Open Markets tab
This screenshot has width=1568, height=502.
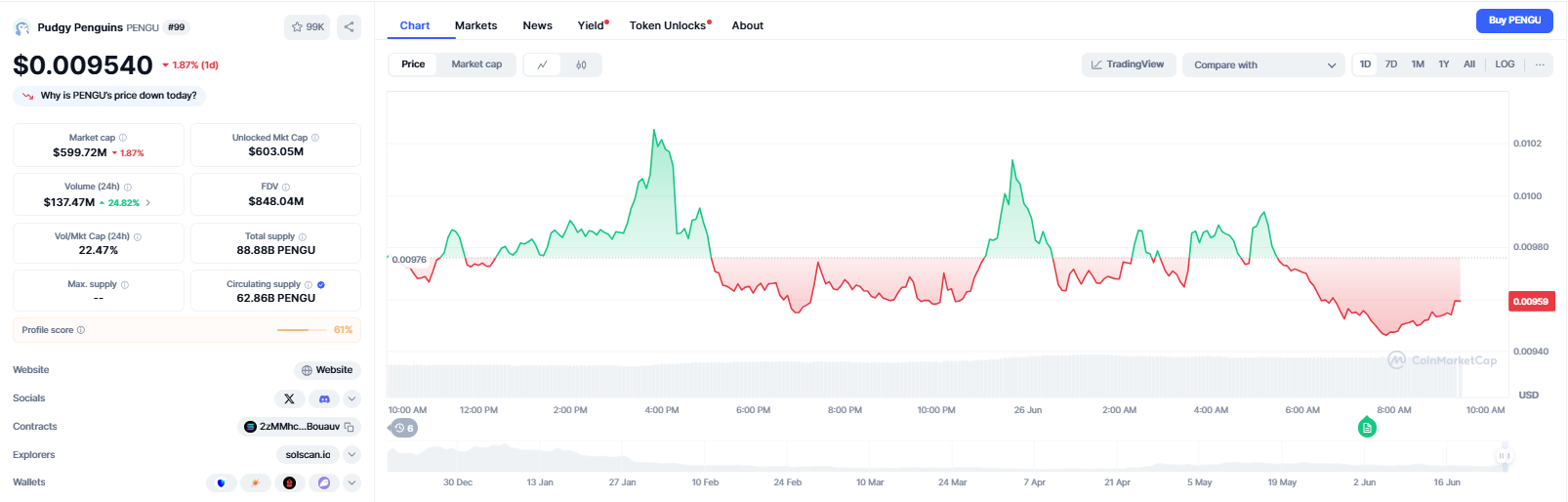(475, 25)
